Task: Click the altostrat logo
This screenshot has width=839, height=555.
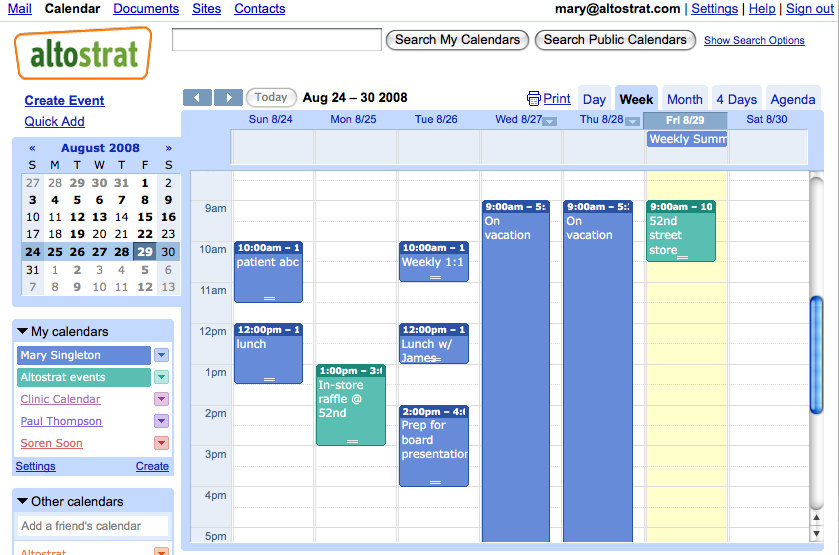Action: pos(83,53)
